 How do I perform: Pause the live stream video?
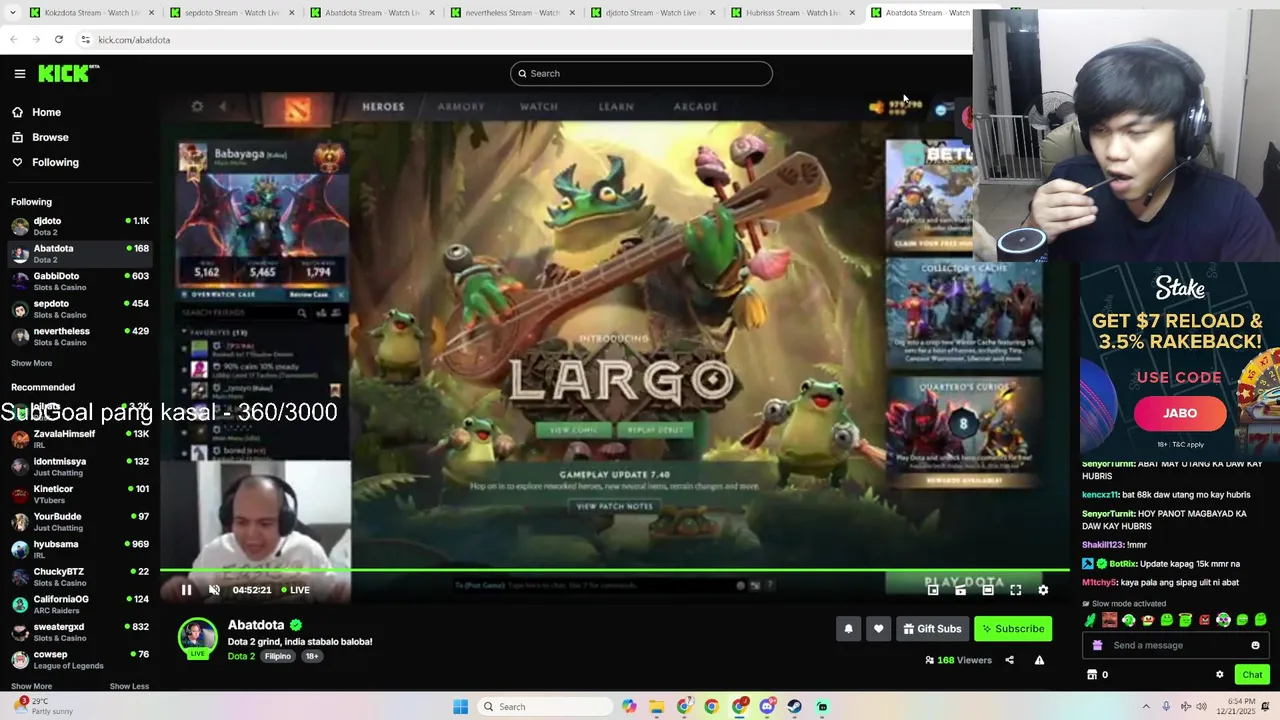(x=186, y=590)
